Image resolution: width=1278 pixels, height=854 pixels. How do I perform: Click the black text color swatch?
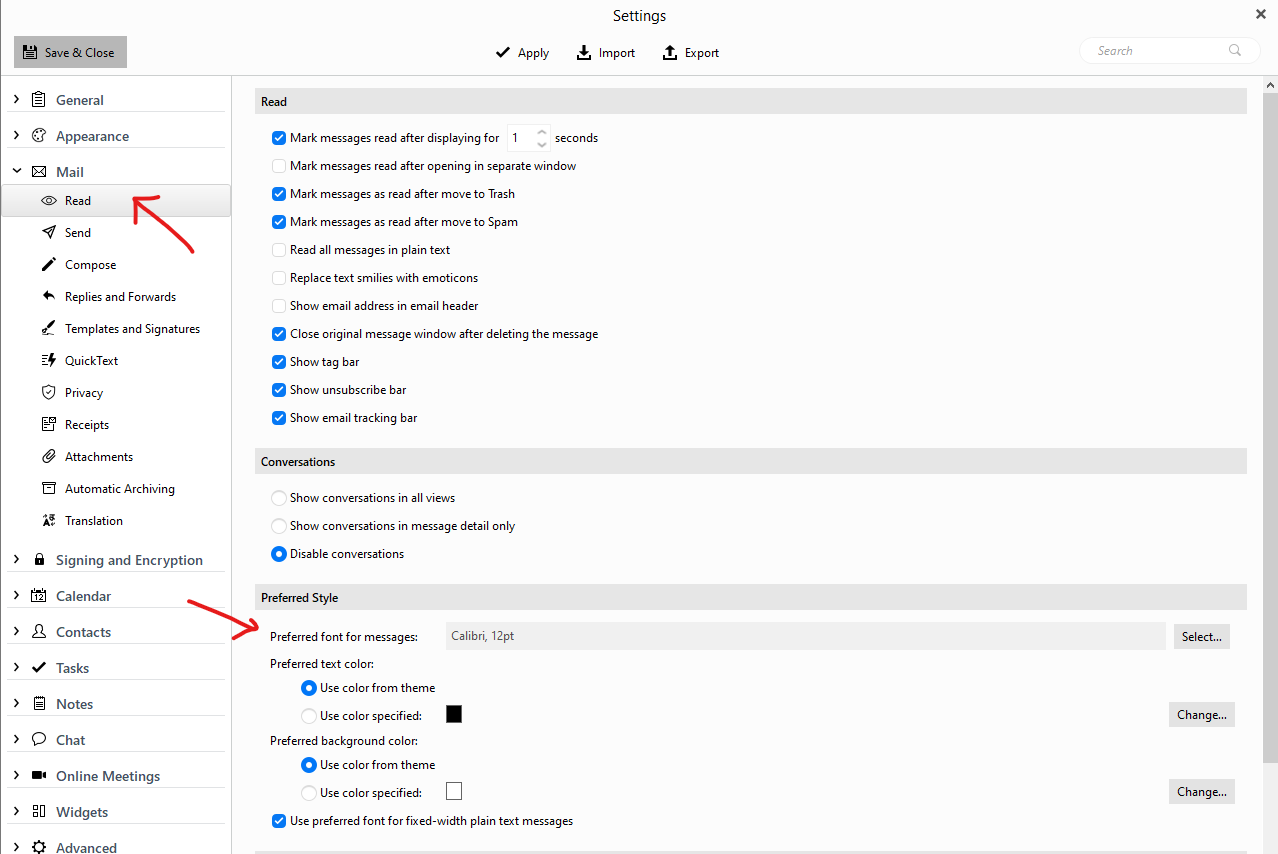pos(454,714)
